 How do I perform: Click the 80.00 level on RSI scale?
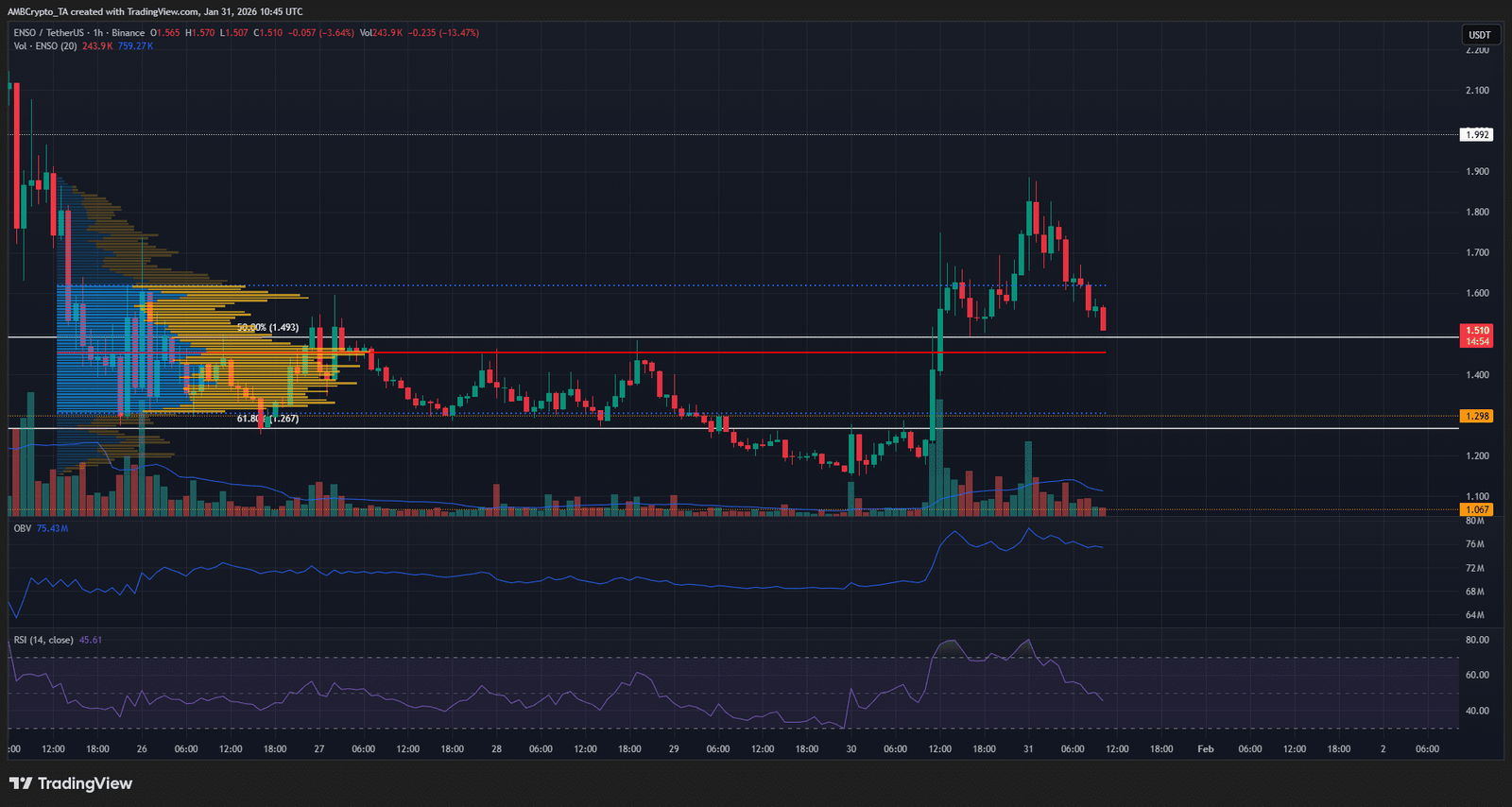tap(1476, 640)
